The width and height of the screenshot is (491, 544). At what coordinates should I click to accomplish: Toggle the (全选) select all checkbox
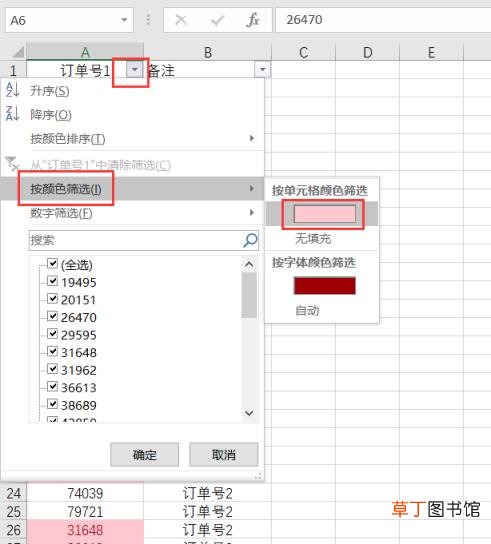[x=52, y=263]
